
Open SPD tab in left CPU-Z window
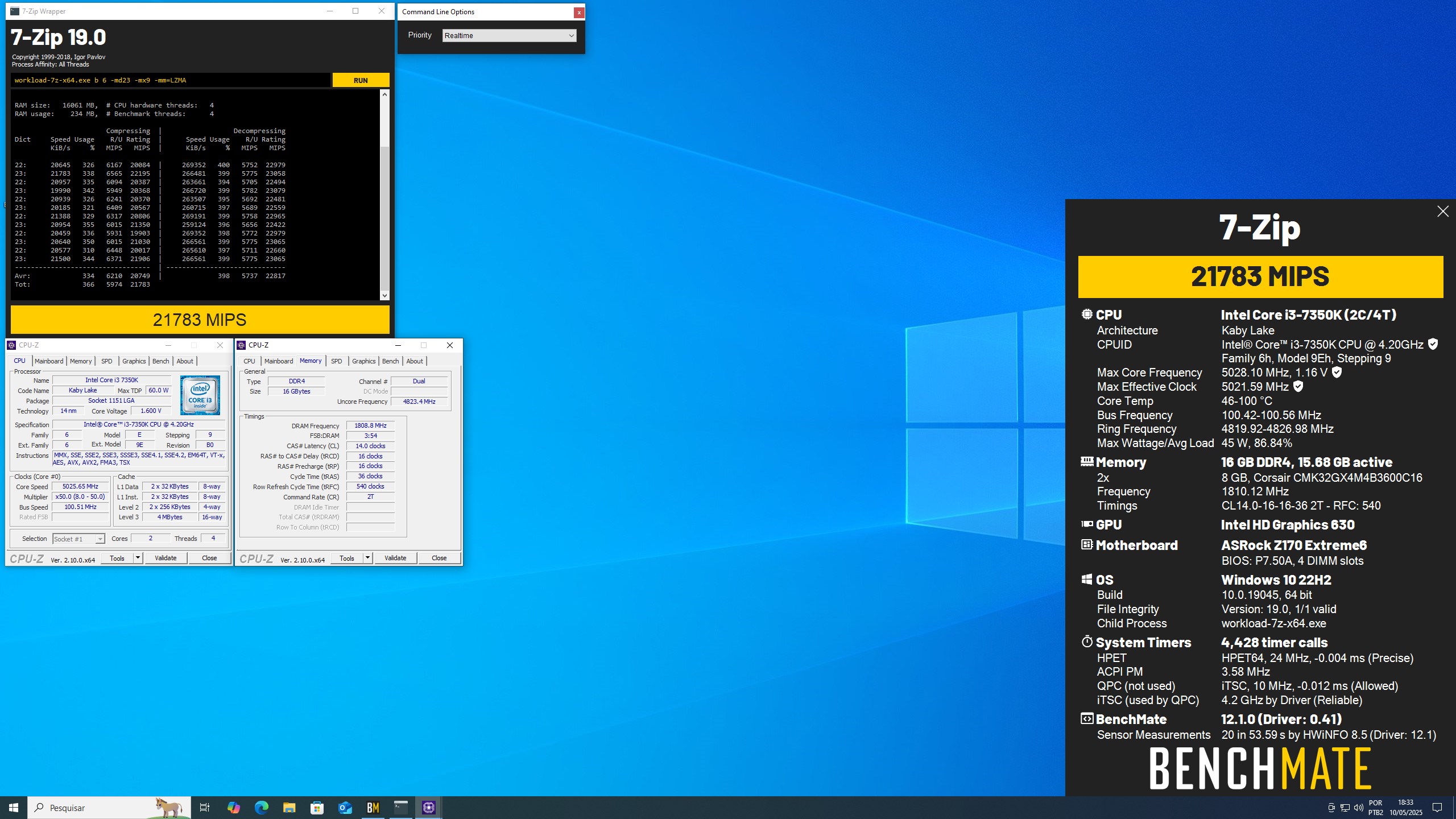[x=106, y=361]
